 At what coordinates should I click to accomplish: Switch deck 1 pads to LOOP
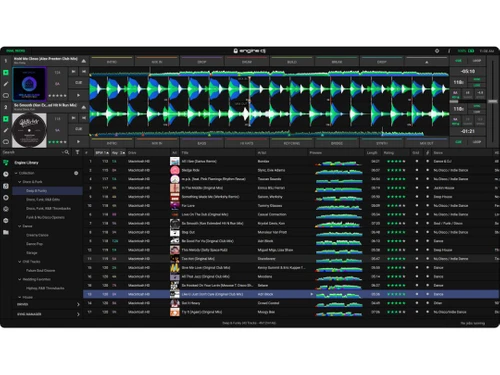coord(477,61)
